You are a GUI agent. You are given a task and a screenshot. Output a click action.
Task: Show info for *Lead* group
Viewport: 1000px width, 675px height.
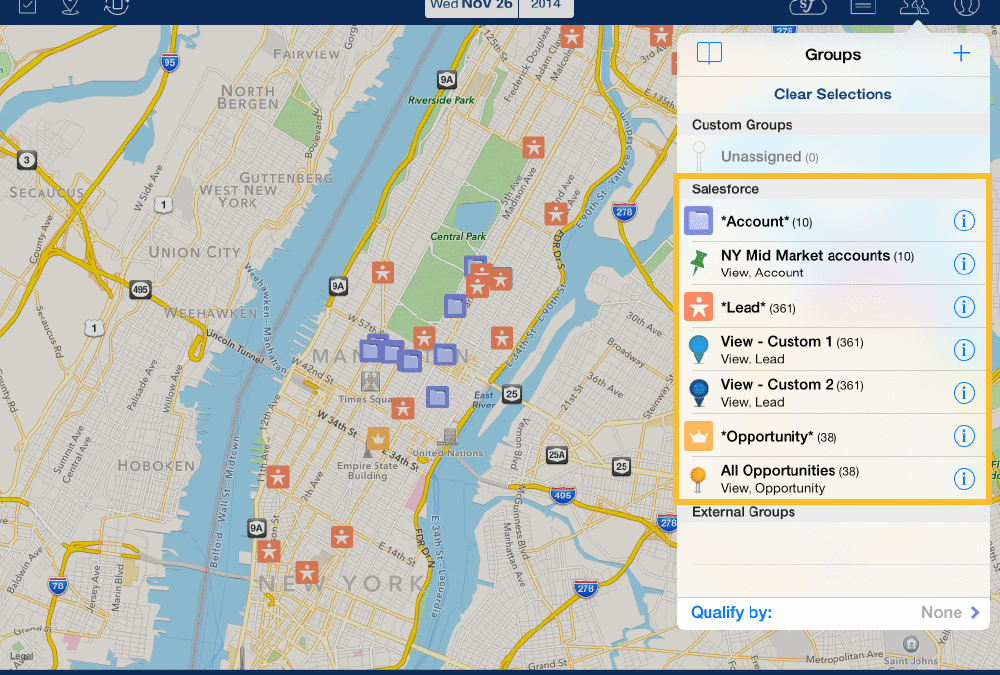pos(964,307)
